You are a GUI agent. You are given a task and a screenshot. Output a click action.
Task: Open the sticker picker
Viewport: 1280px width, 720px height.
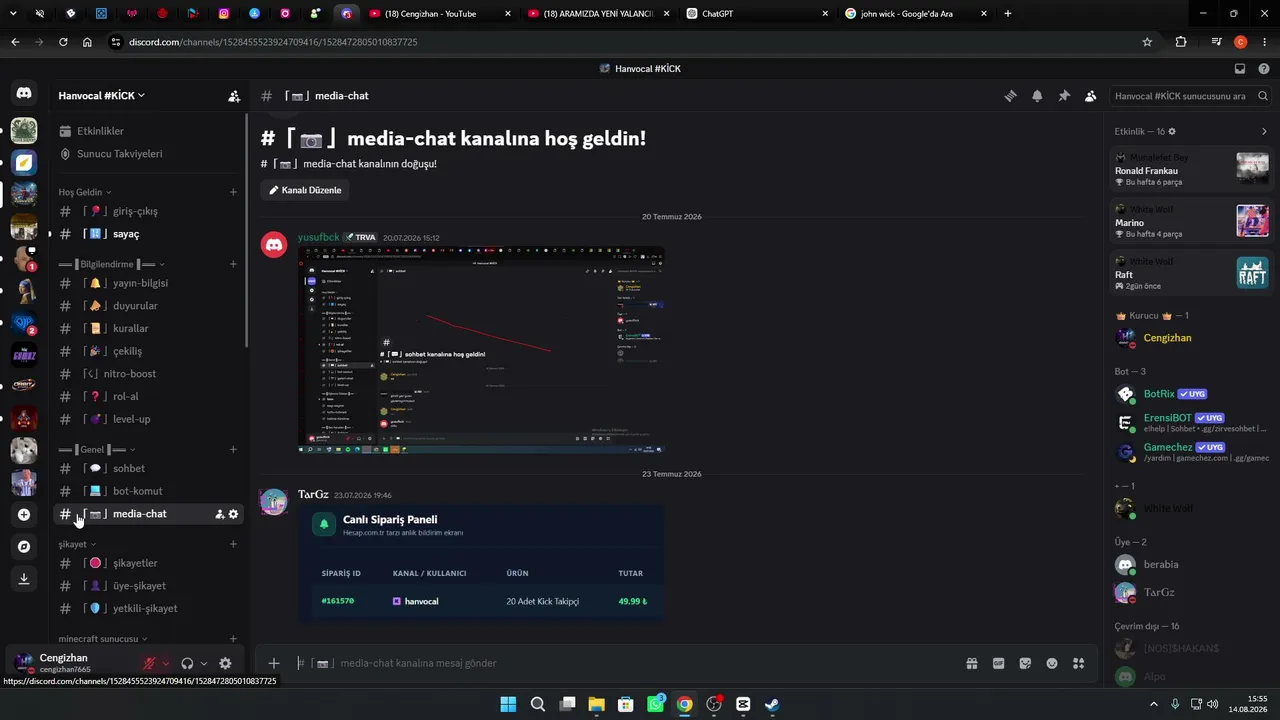point(1025,663)
